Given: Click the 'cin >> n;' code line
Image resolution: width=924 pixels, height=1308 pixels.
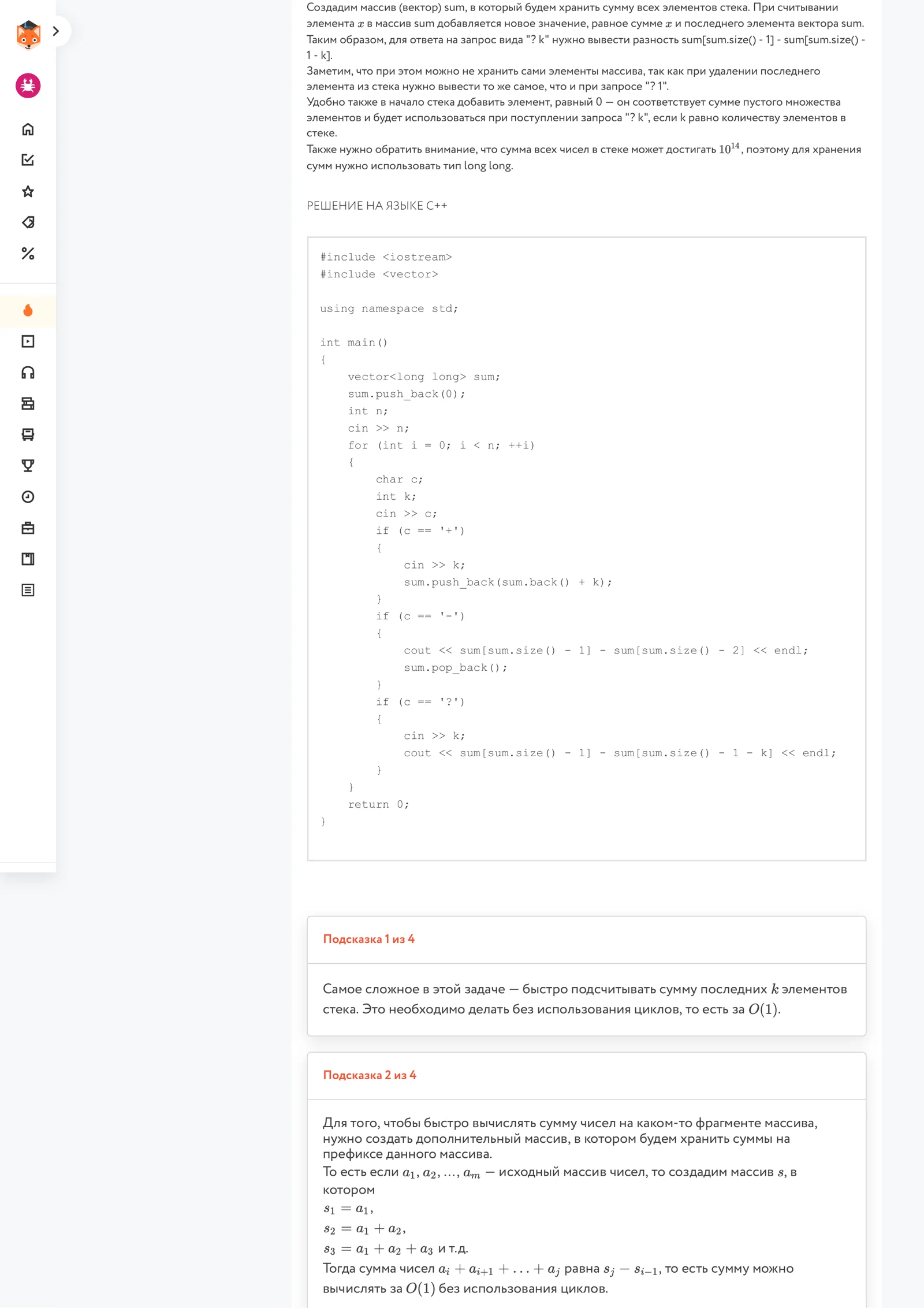Looking at the screenshot, I should [378, 428].
